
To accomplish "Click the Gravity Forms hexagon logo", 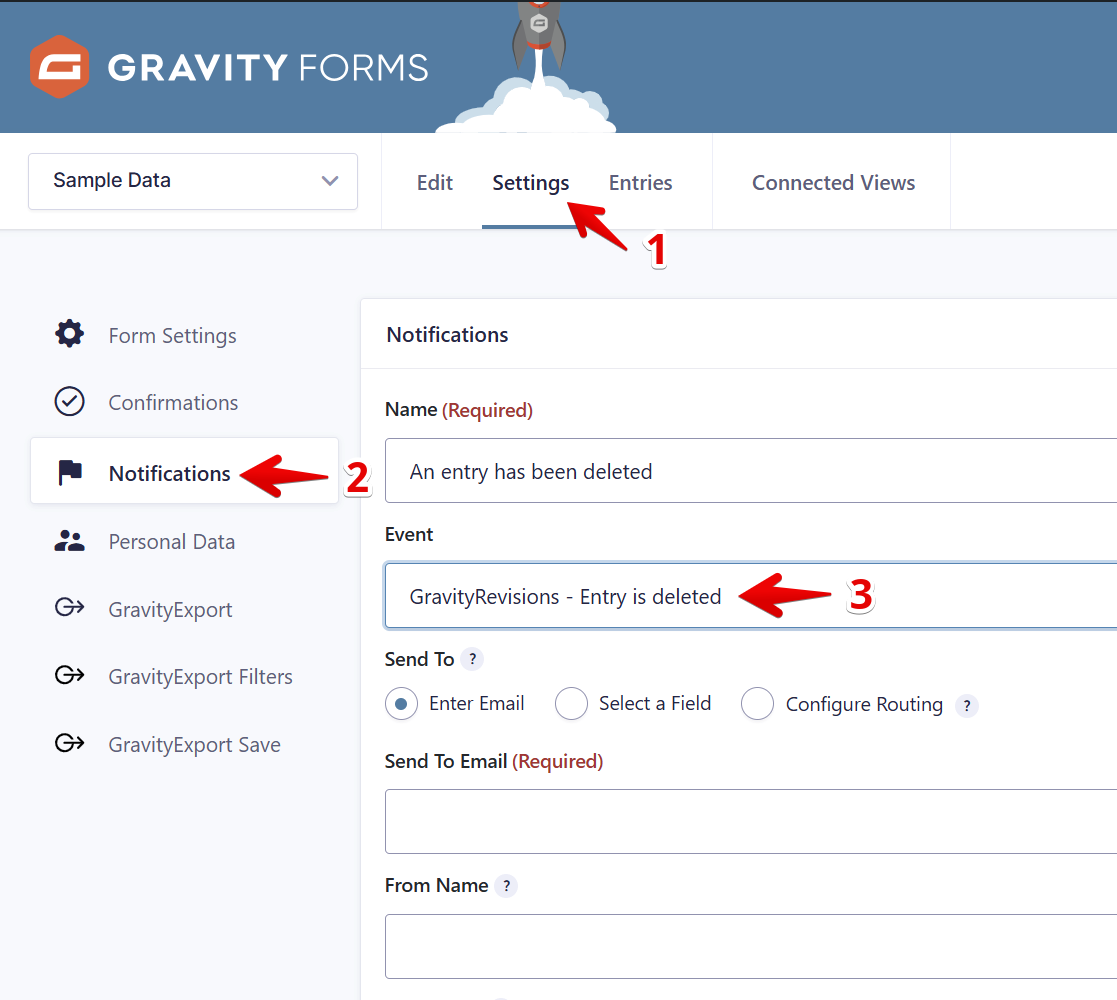I will pos(59,67).
